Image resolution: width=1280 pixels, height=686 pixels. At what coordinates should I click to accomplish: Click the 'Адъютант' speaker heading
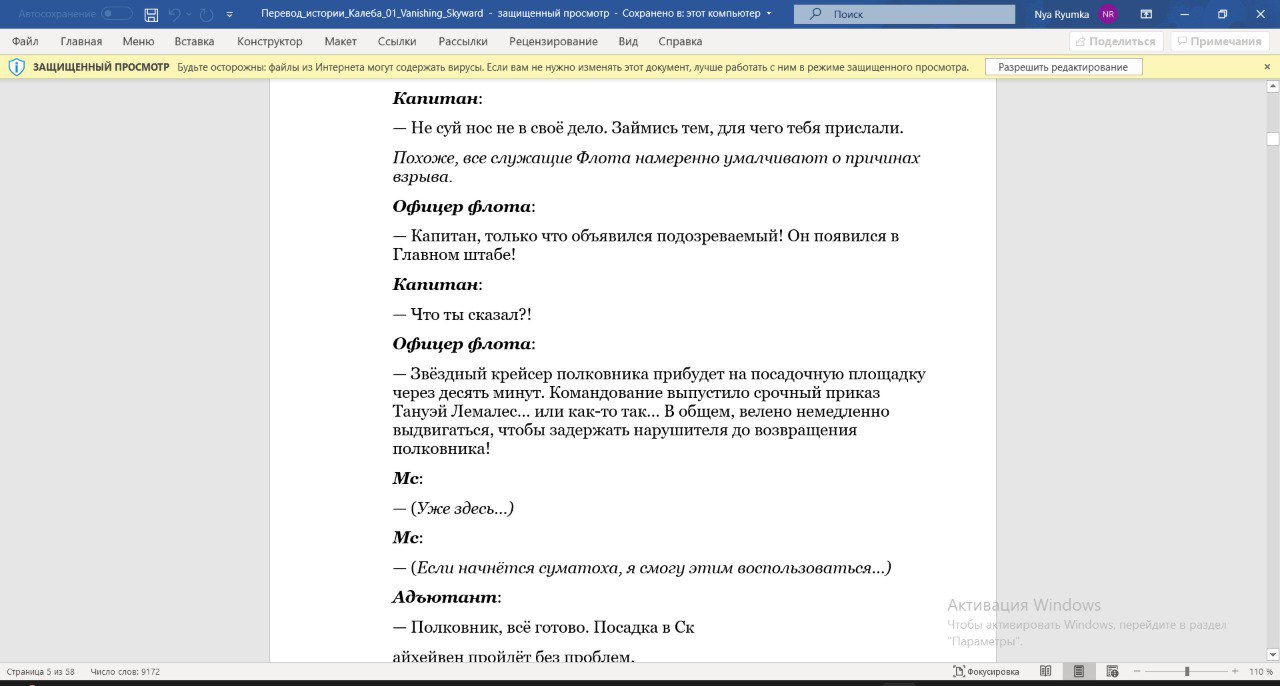click(444, 598)
